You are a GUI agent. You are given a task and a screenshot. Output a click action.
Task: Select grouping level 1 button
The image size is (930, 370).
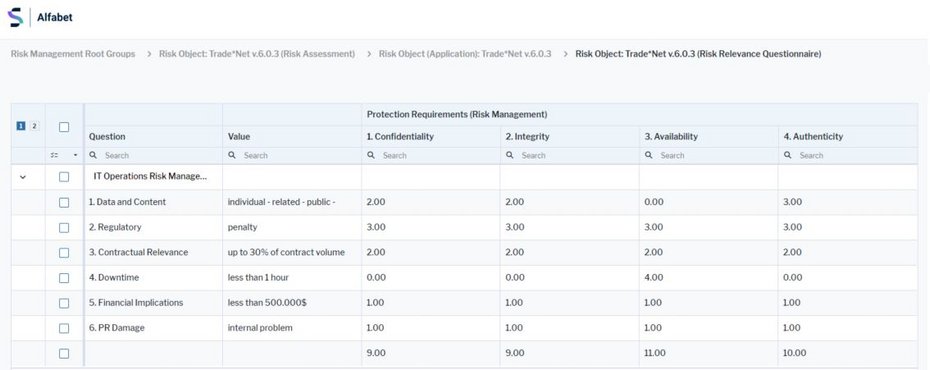point(21,126)
